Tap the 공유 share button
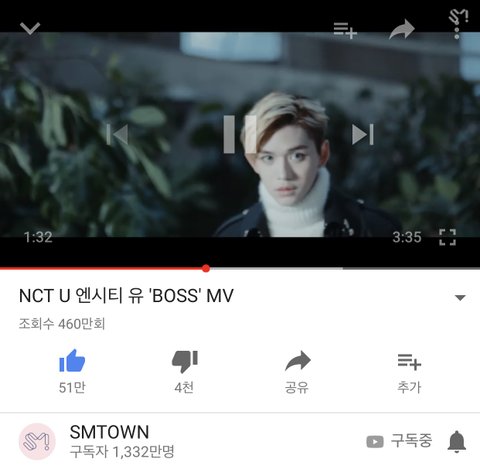Image resolution: width=480 pixels, height=469 pixels. (298, 372)
